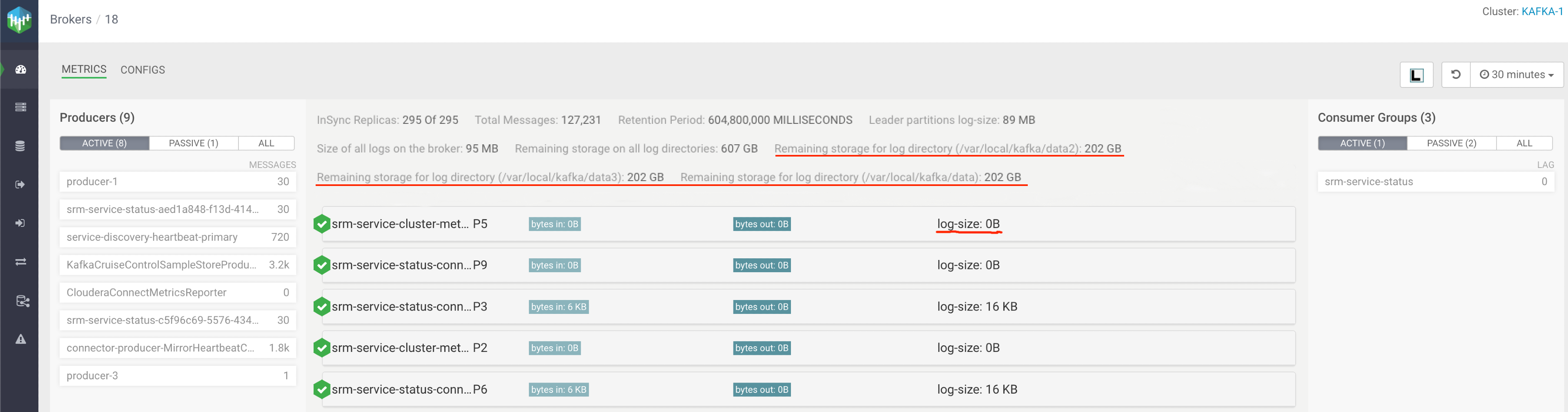The height and width of the screenshot is (412, 1568).
Task: Open the Topics database sidebar icon
Action: coord(20,146)
